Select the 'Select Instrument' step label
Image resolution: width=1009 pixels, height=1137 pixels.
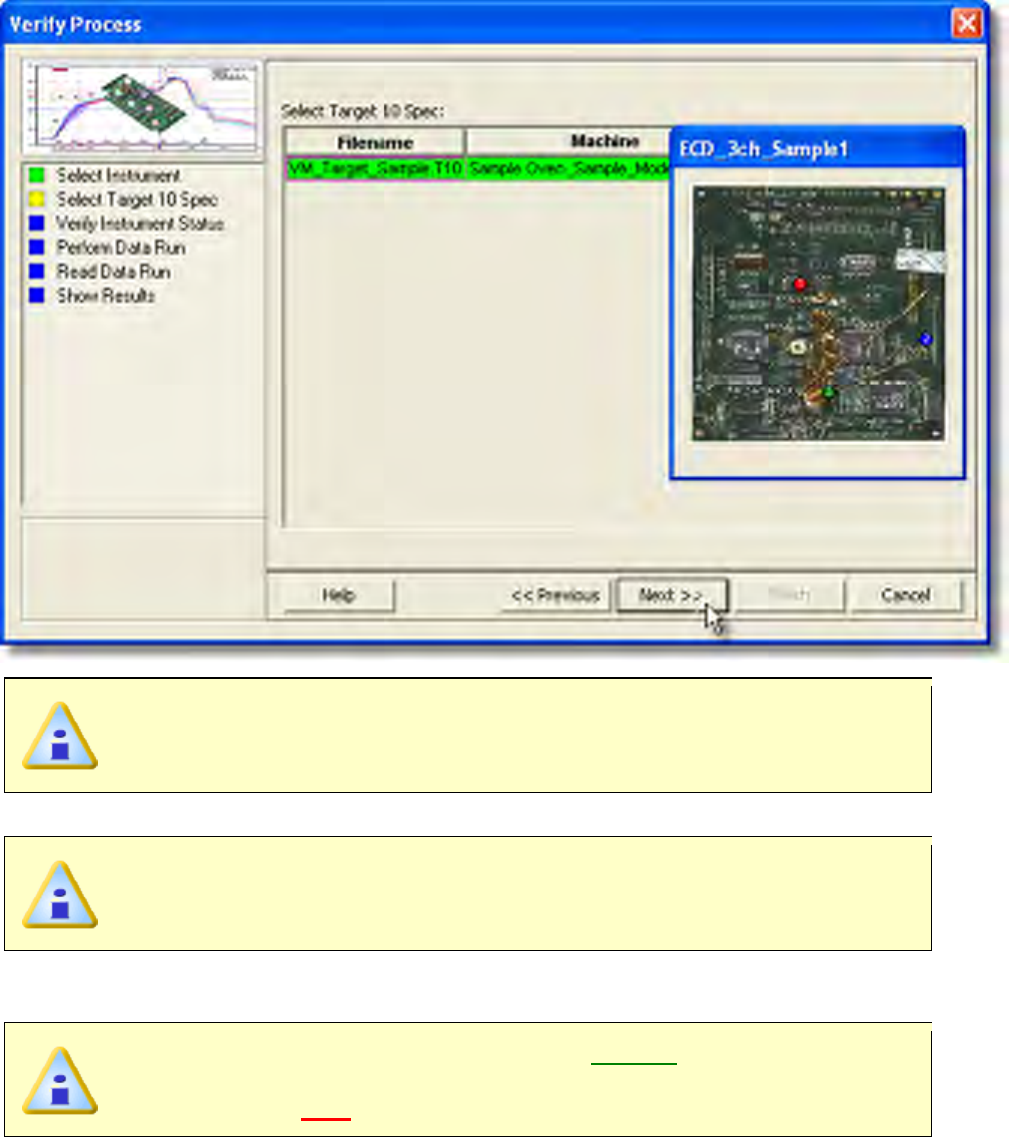tap(118, 175)
